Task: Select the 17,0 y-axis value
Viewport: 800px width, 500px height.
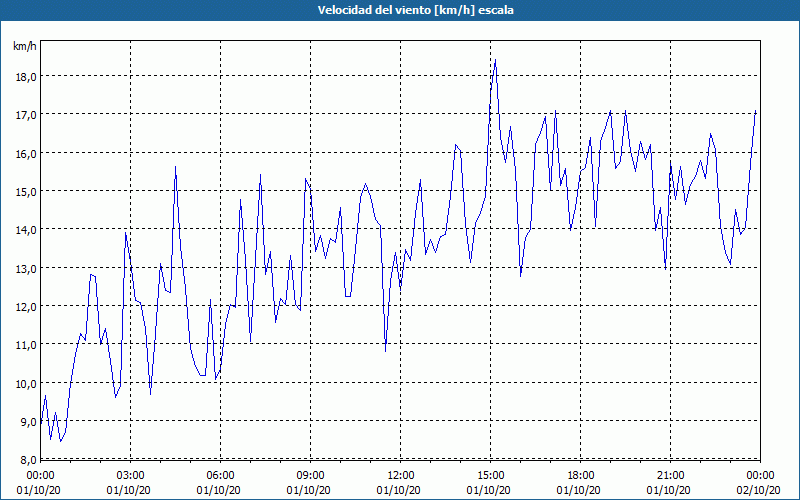Action: coord(27,115)
